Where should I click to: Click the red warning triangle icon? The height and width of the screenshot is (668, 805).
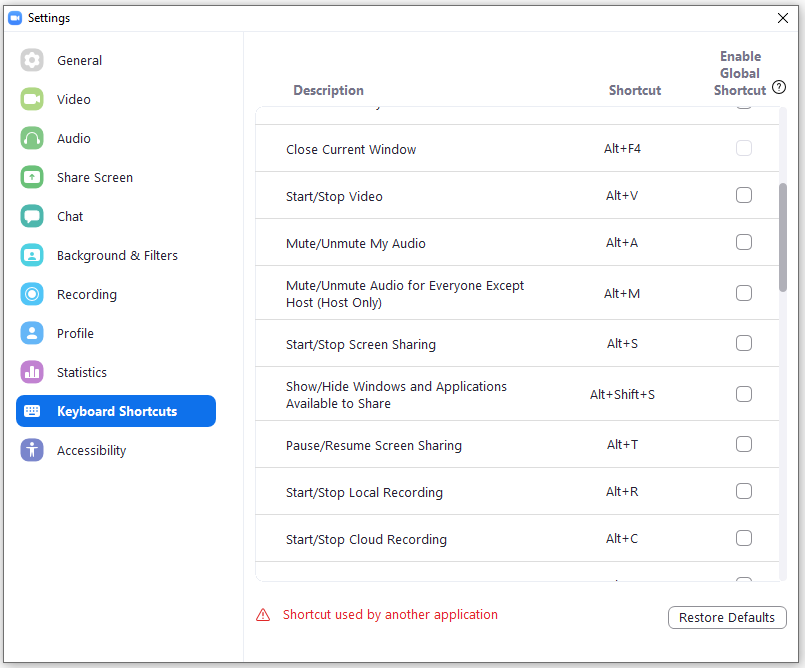(x=263, y=615)
